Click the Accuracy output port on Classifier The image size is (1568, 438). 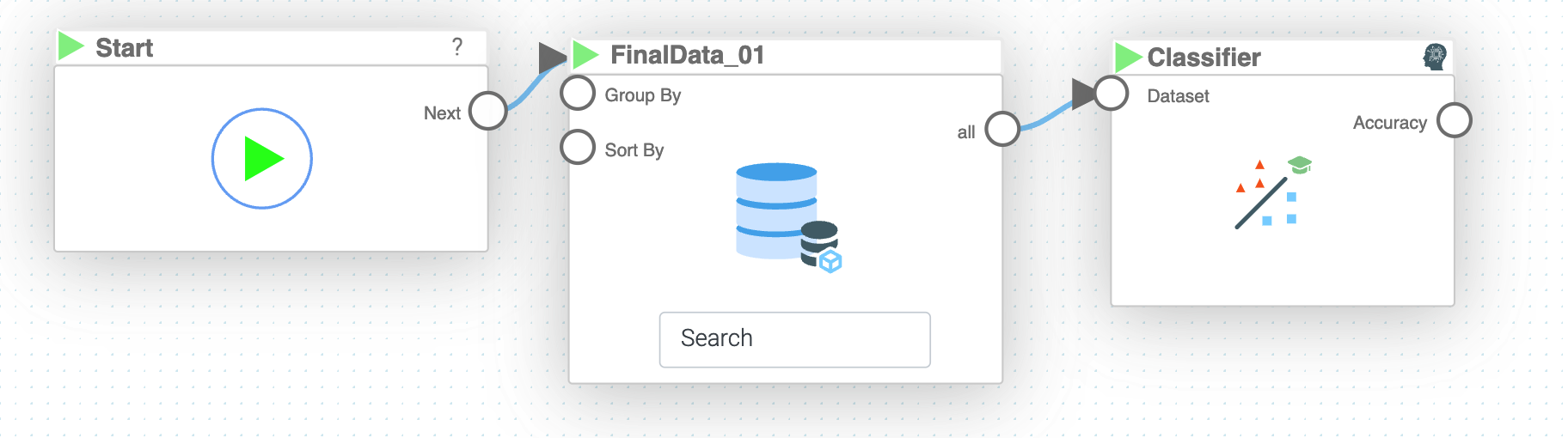(1455, 121)
